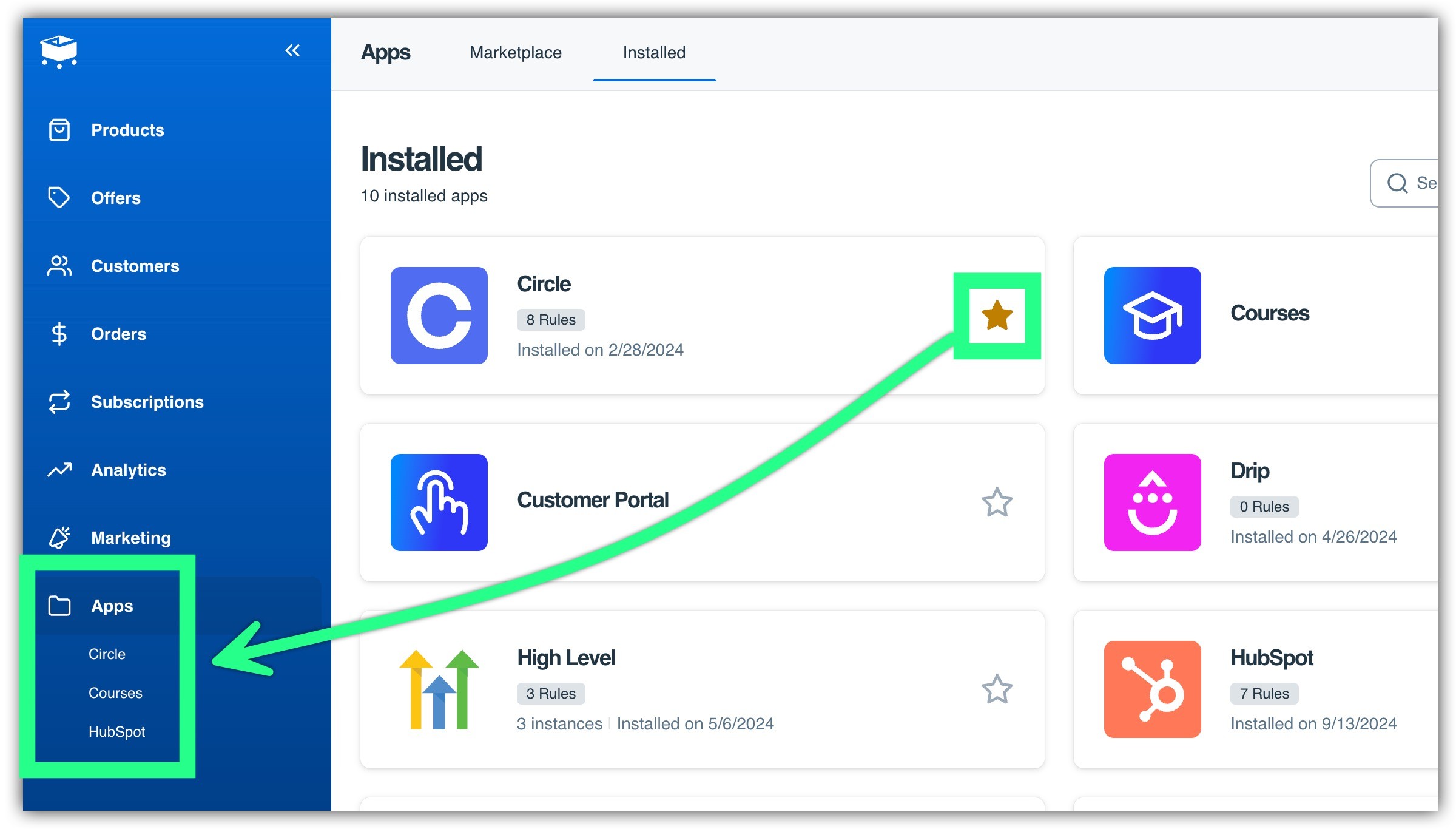Click the Apps folder item in sidebar
The width and height of the screenshot is (1456, 829).
(x=112, y=606)
